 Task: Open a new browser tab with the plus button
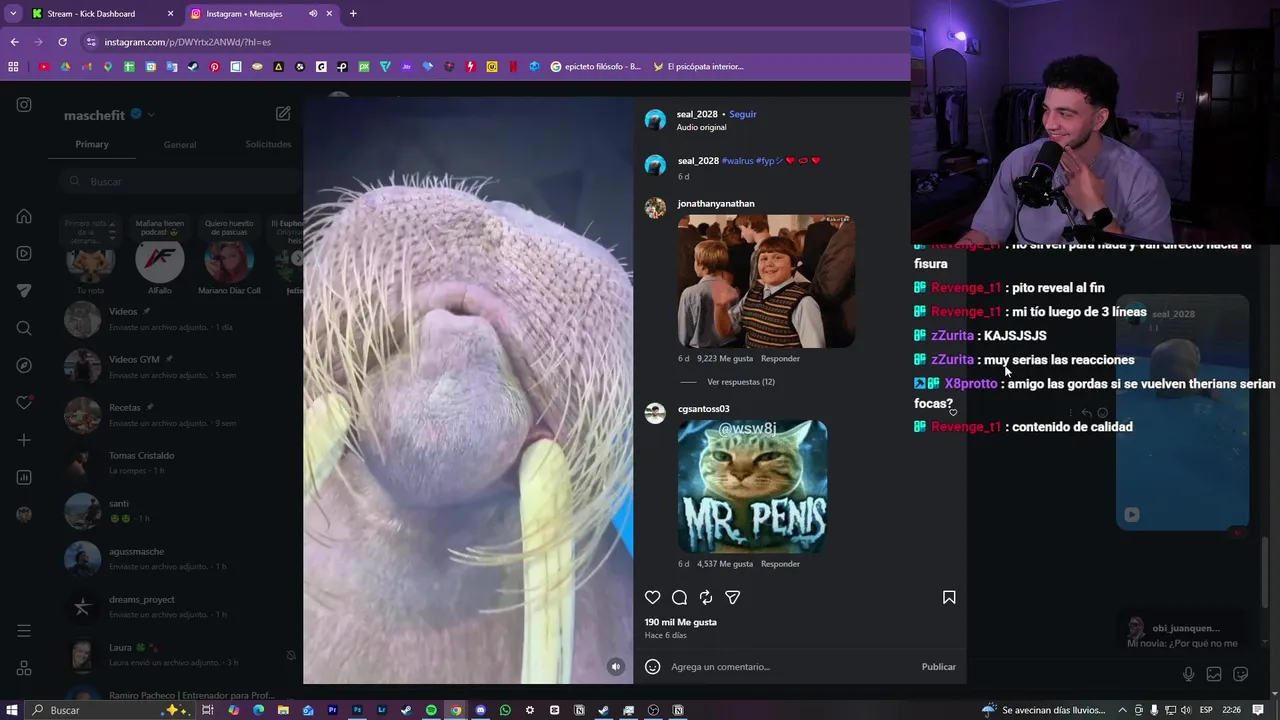[353, 14]
